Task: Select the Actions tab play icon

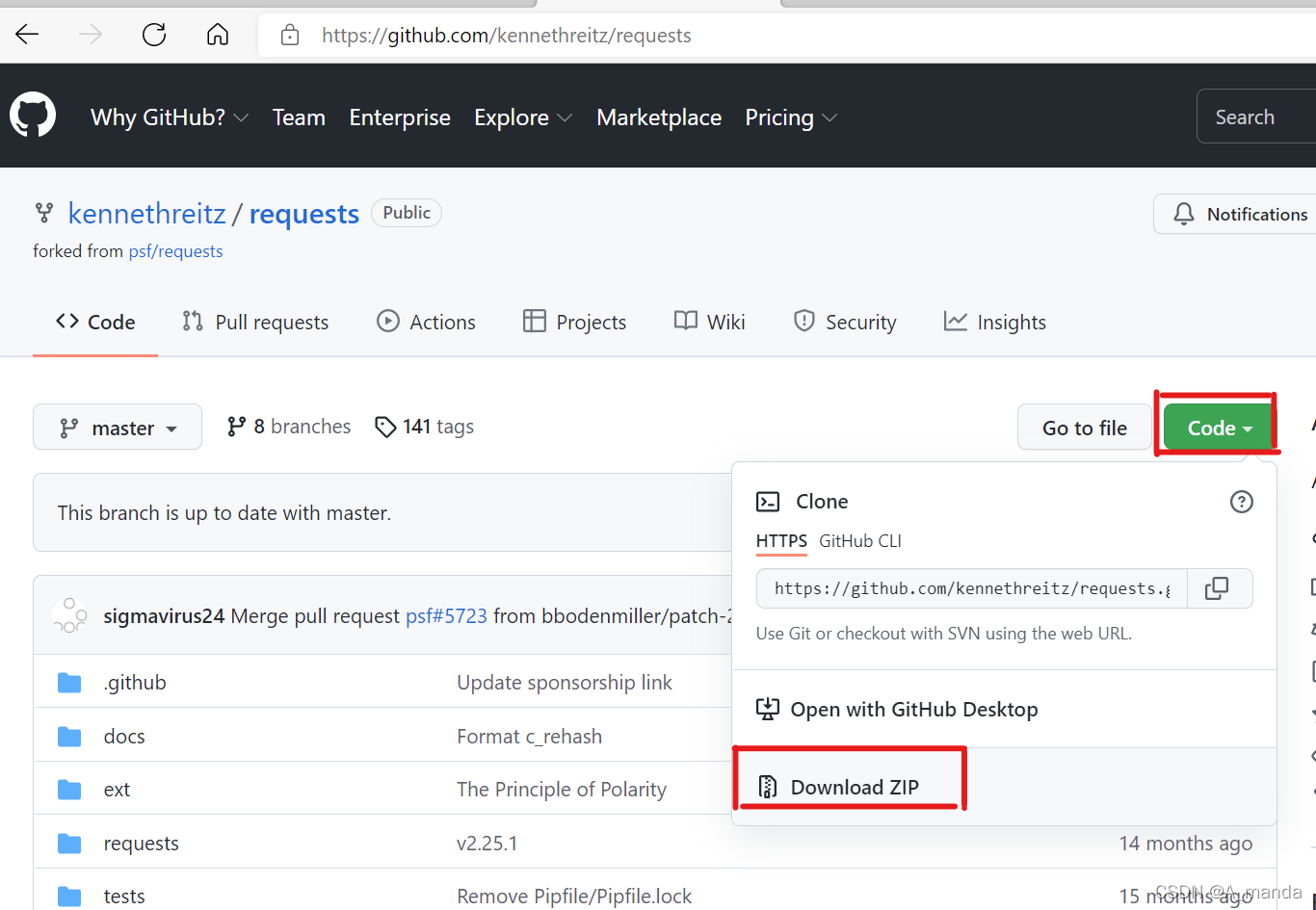Action: pyautogui.click(x=388, y=321)
